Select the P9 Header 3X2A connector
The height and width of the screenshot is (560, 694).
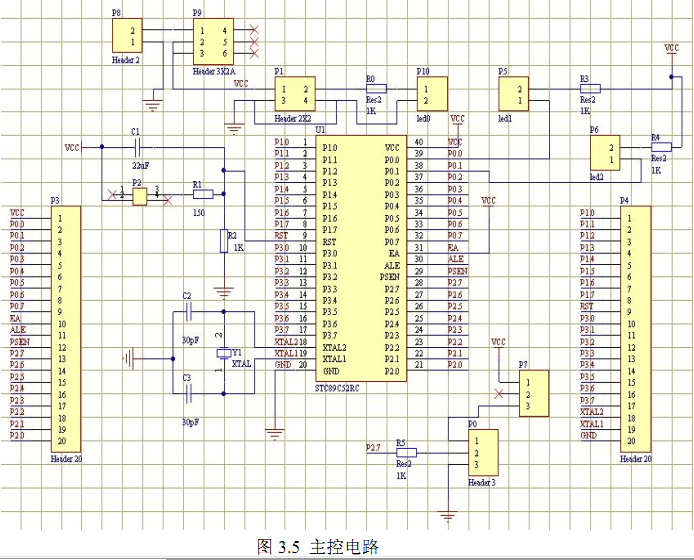pos(213,42)
